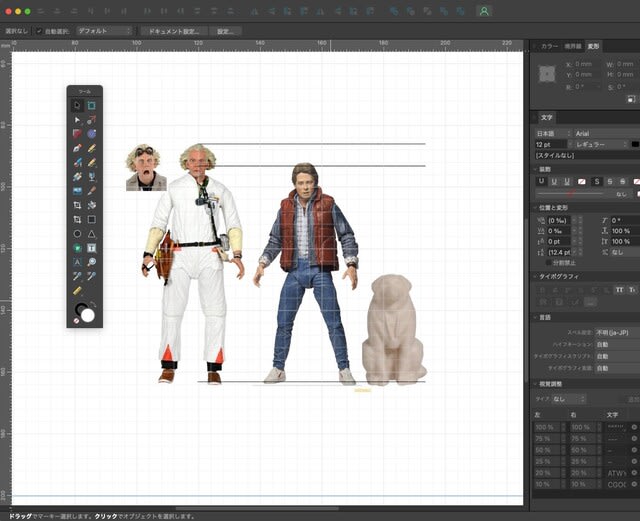
Task: Click the X position field in 変形
Action: (587, 64)
